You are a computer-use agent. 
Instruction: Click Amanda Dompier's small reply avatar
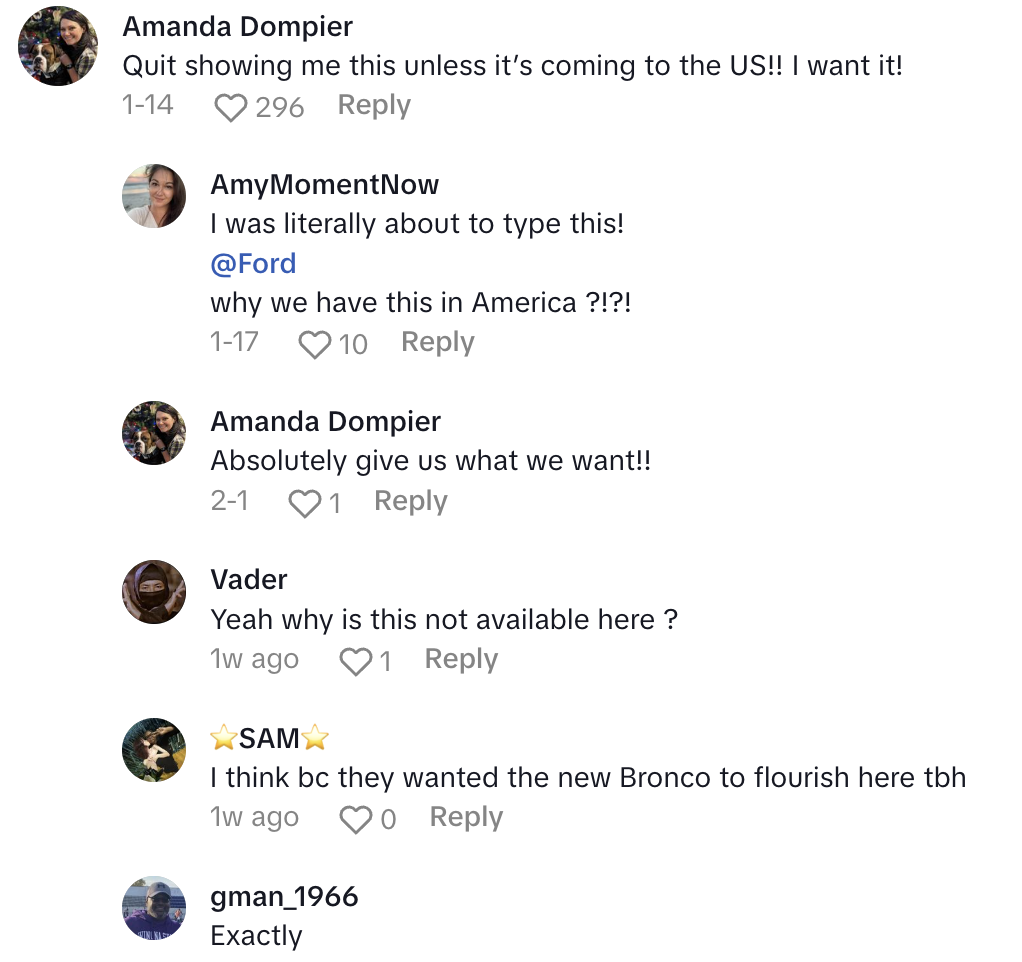[x=154, y=433]
